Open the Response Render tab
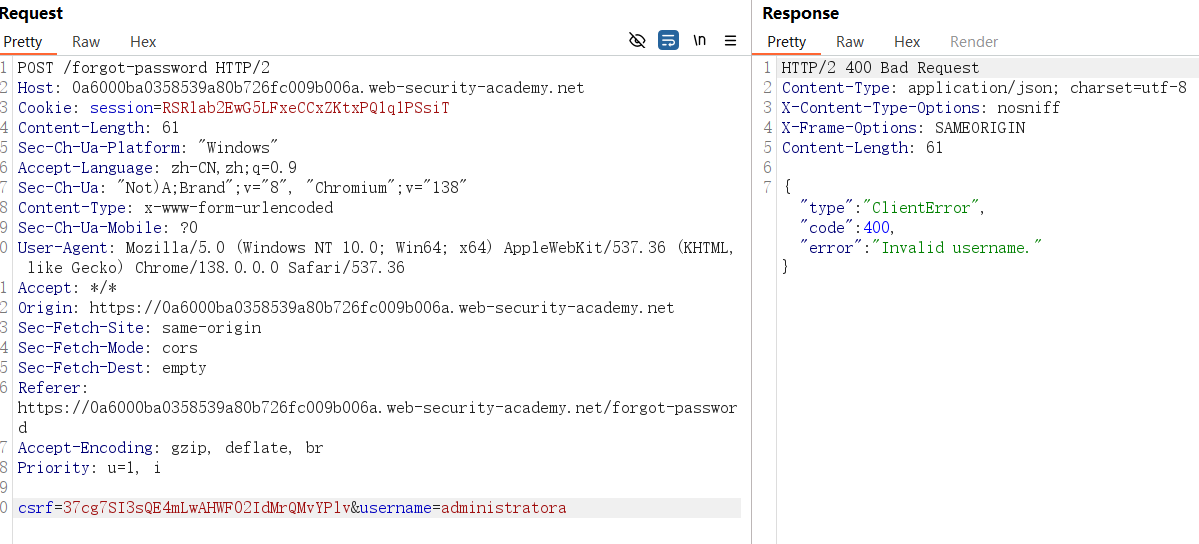 pyautogui.click(x=974, y=42)
